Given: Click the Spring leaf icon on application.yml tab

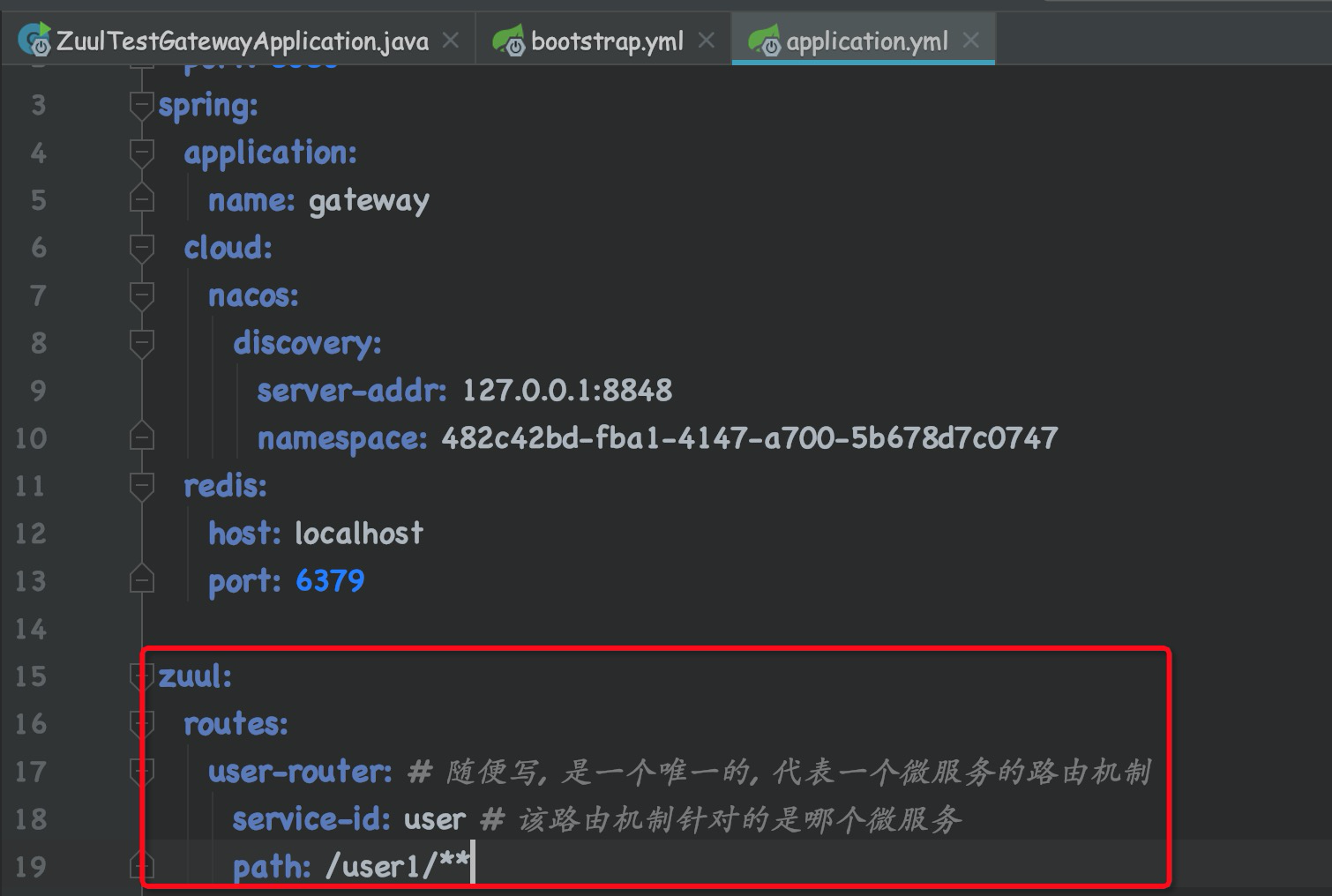Looking at the screenshot, I should [x=764, y=41].
